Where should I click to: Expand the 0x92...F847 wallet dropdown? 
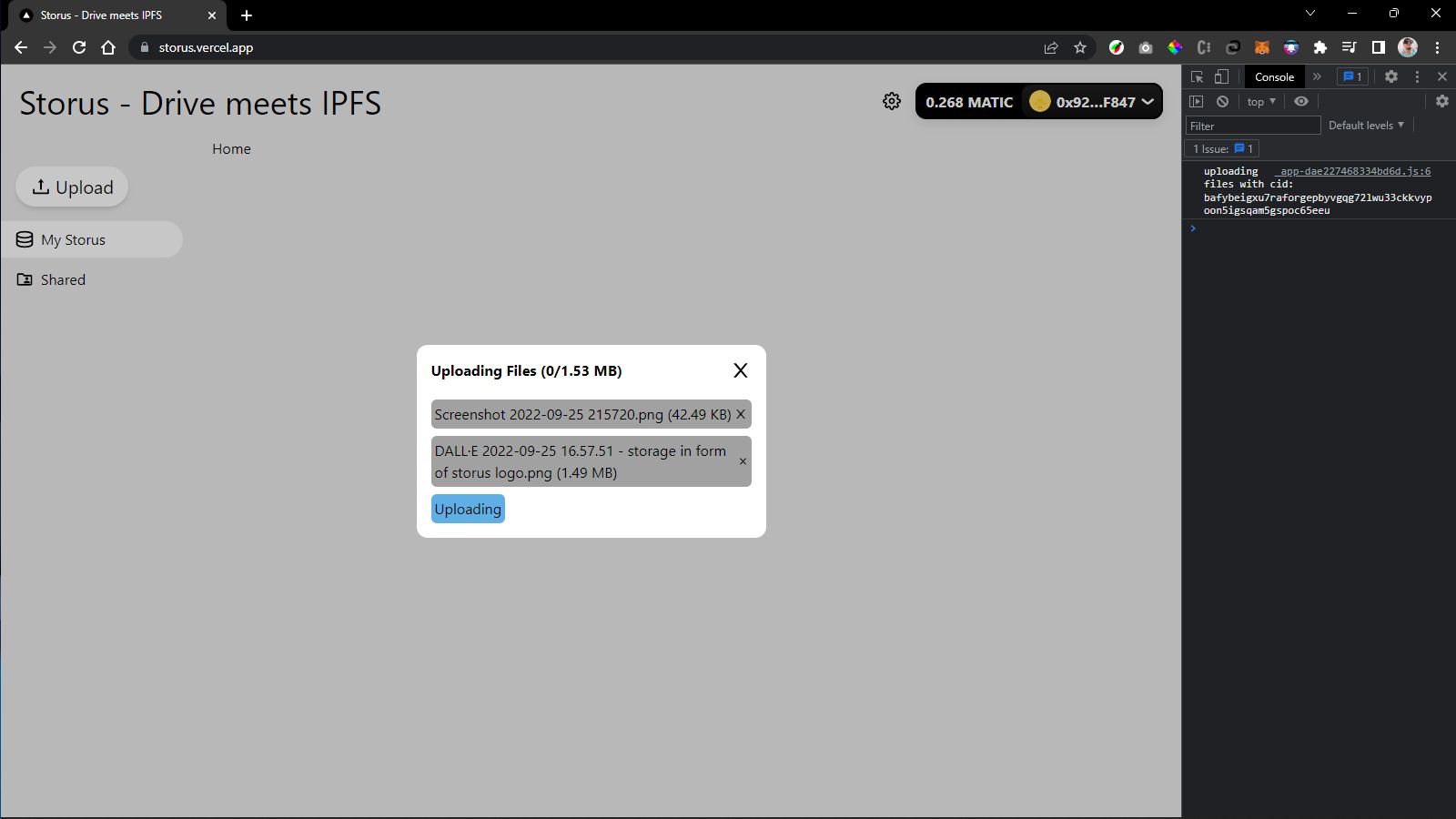pyautogui.click(x=1092, y=102)
